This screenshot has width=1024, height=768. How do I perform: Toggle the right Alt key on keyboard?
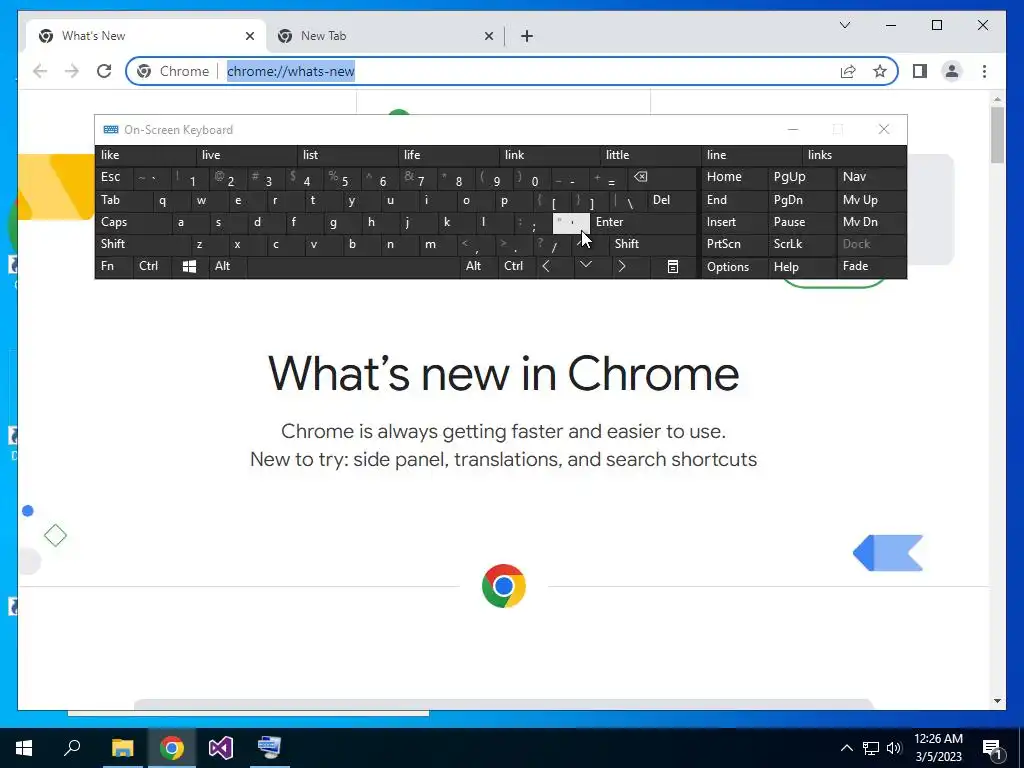point(479,266)
